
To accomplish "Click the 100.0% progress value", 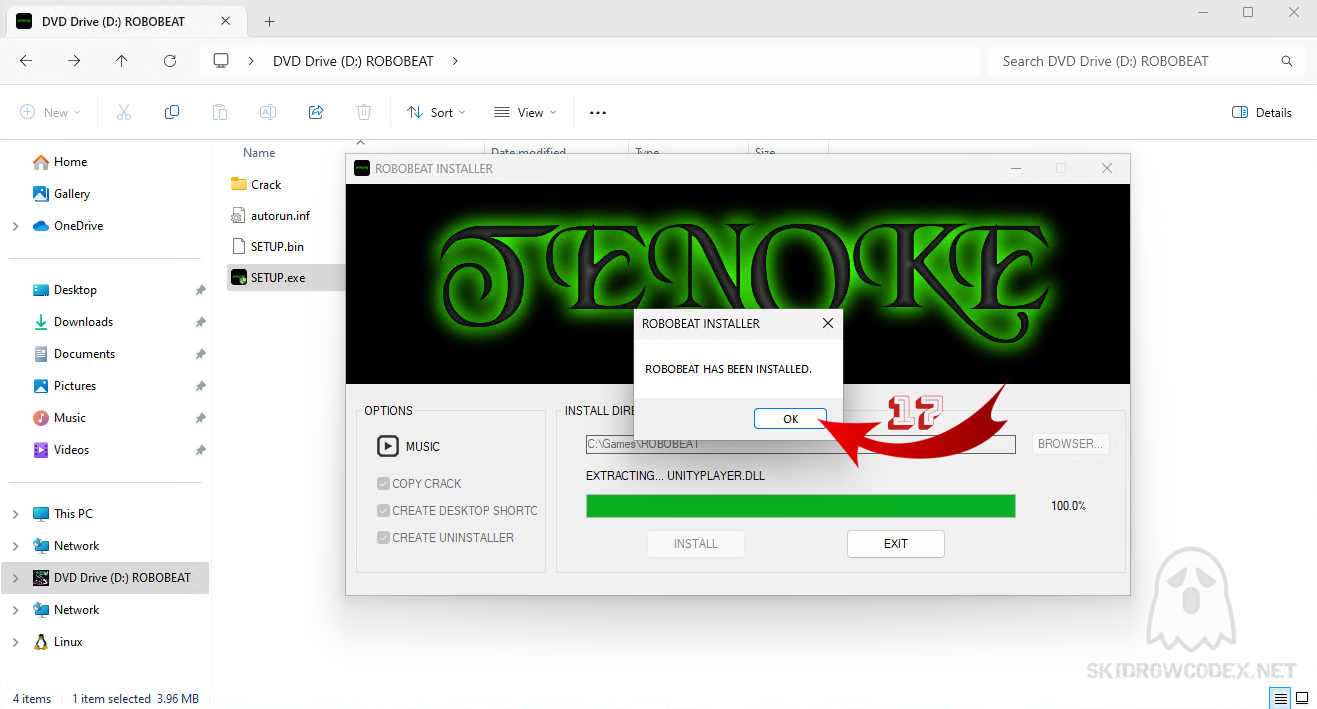I will tap(1068, 506).
